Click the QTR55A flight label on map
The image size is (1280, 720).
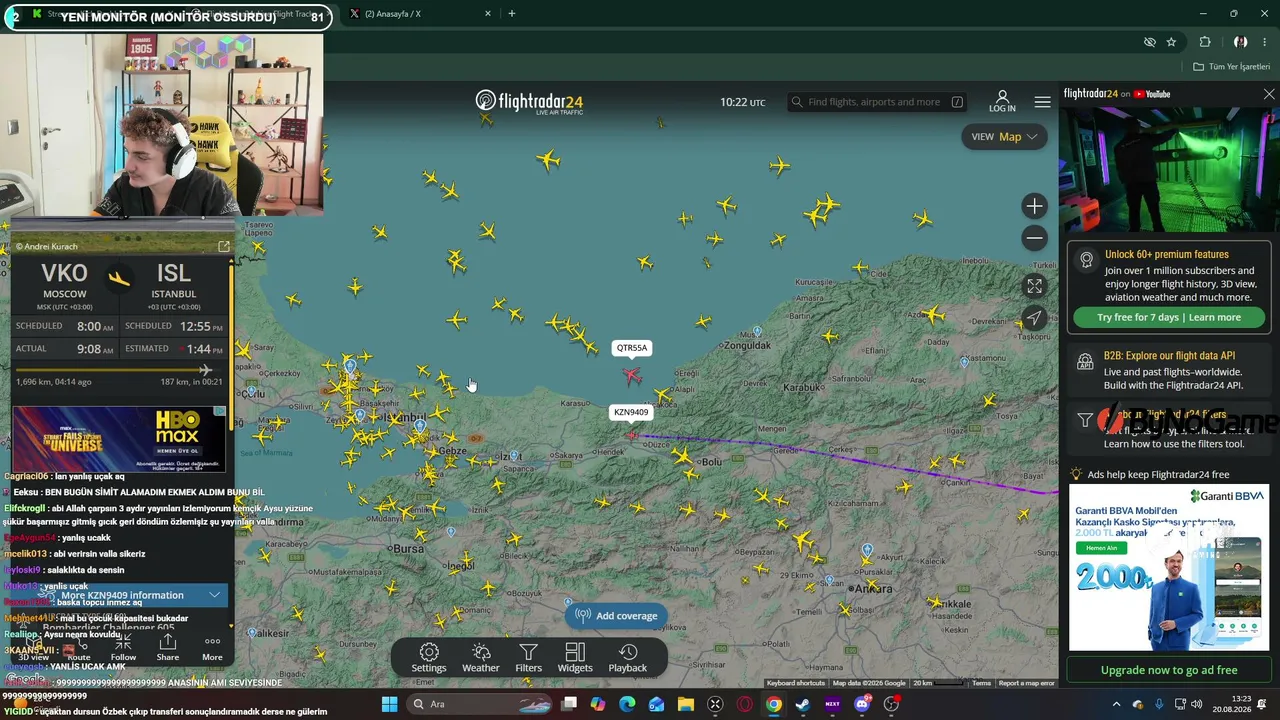click(x=631, y=348)
